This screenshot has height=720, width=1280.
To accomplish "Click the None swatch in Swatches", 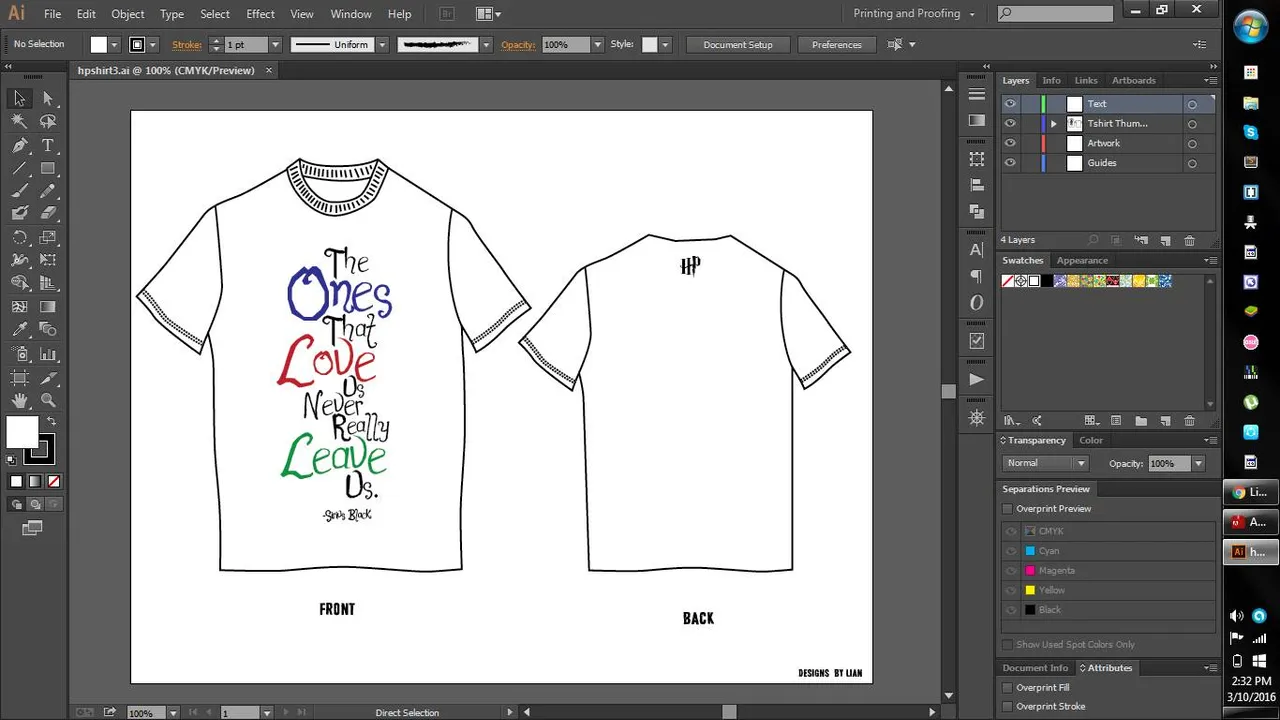I will coord(1008,281).
